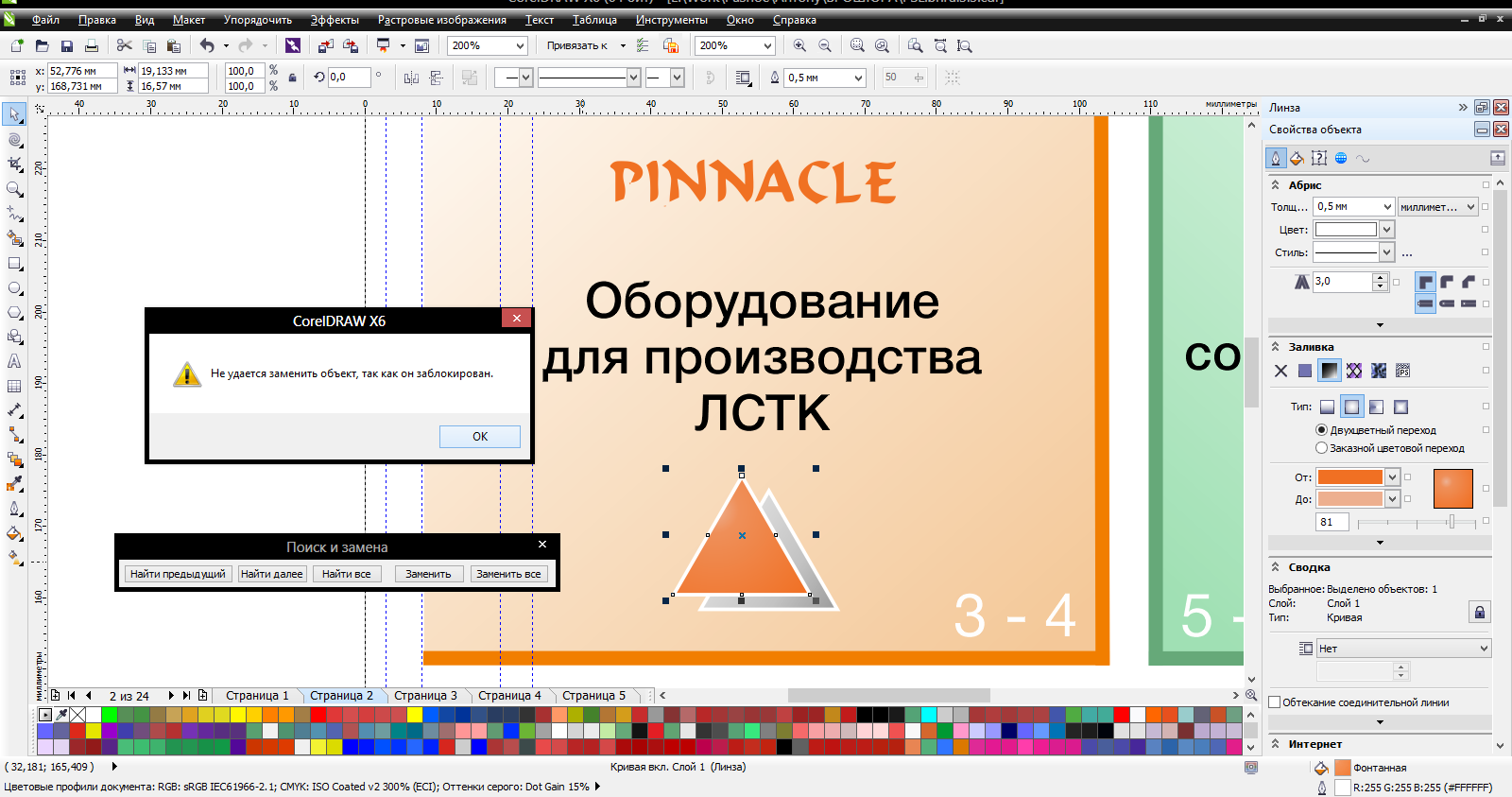
Task: Click the X position field 52,776 мм
Action: click(x=82, y=71)
